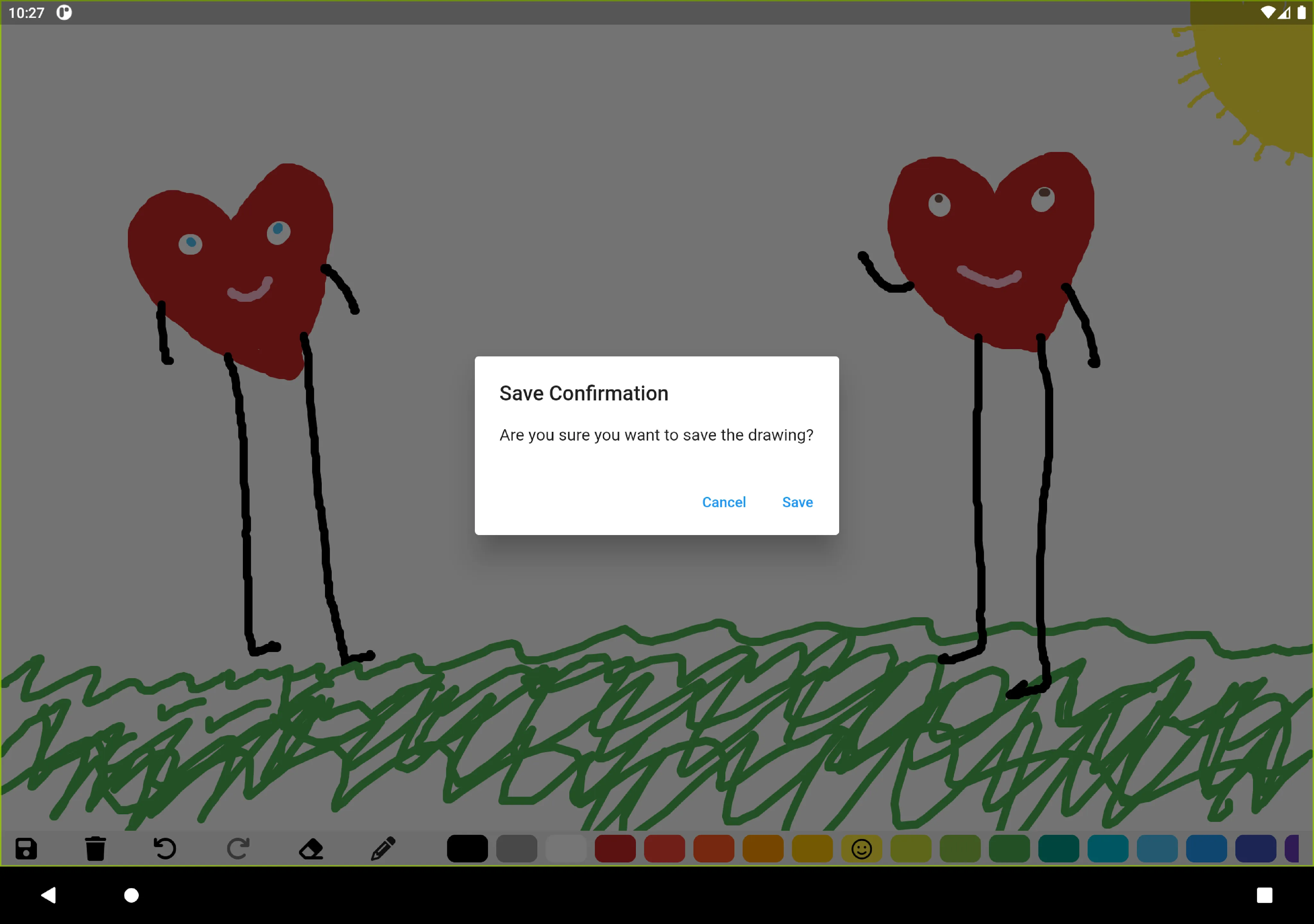Choose the dark green color swatch
The image size is (1314, 924).
[1010, 848]
